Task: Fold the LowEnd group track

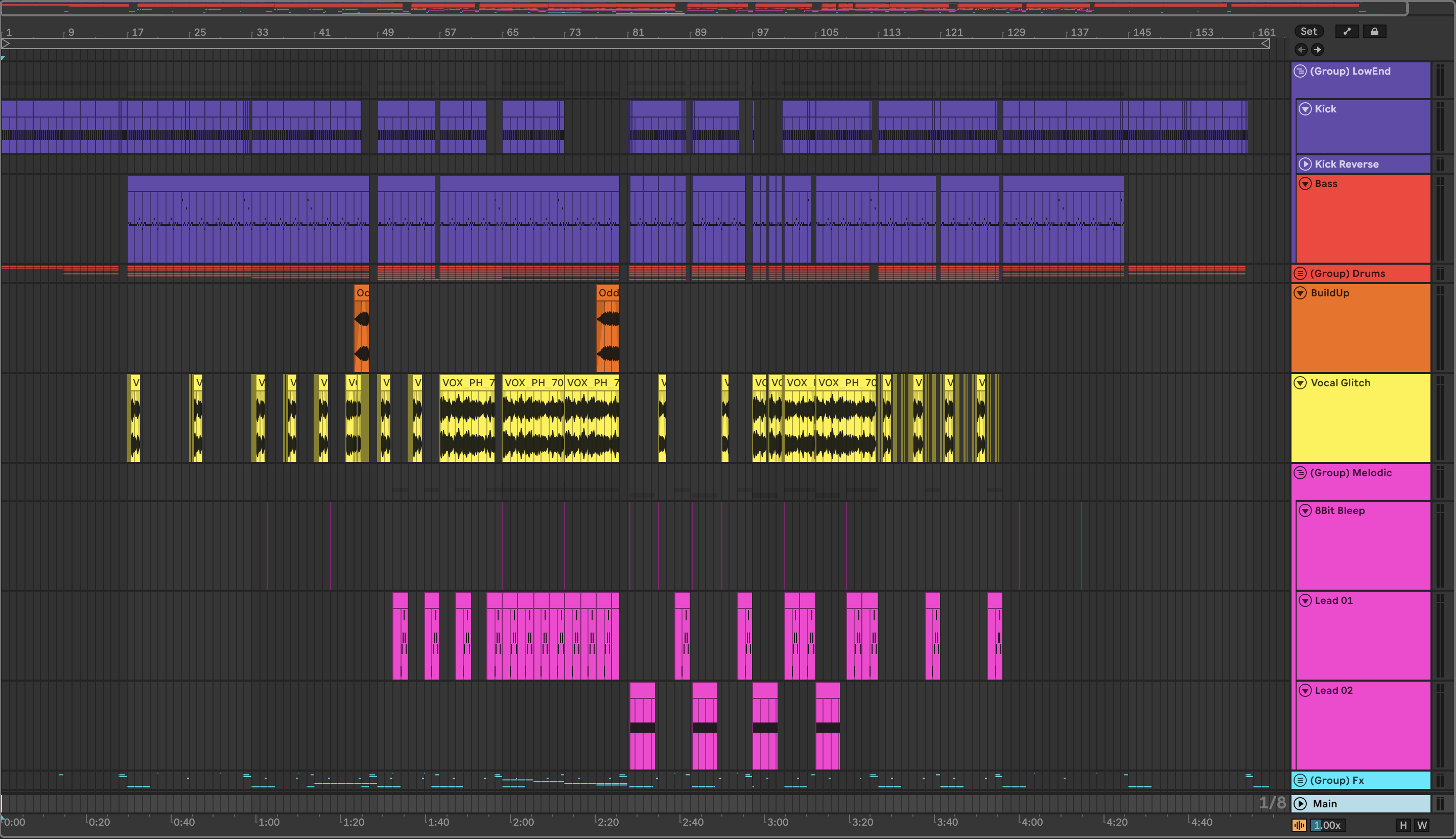Action: (1300, 71)
